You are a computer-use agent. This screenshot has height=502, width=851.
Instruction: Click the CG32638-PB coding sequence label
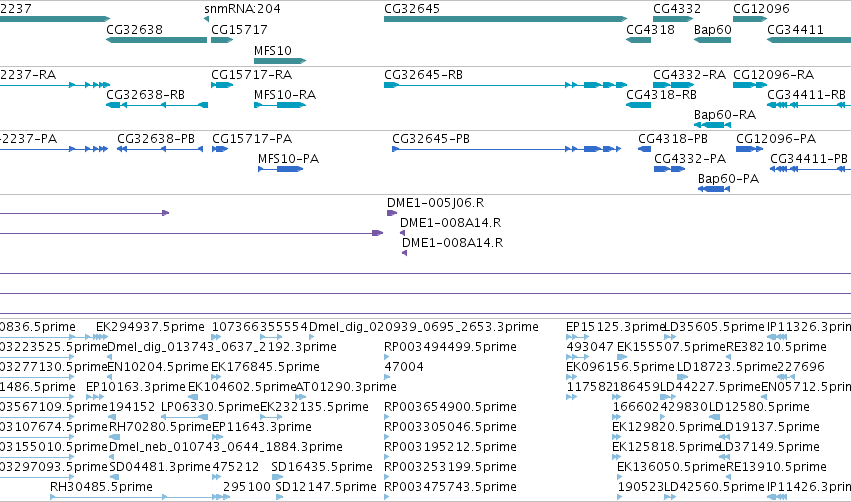tap(156, 138)
